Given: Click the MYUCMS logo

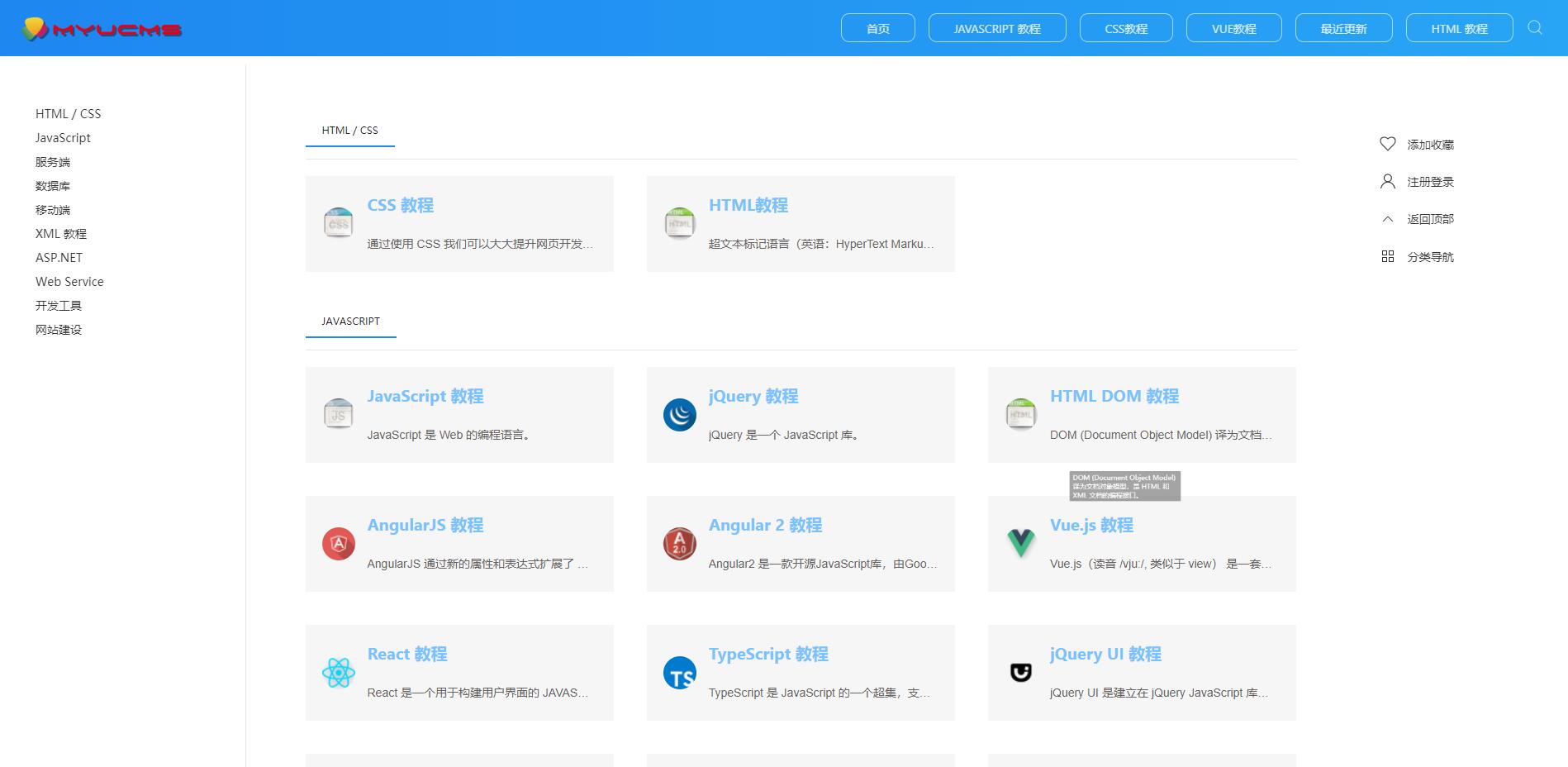Looking at the screenshot, I should (x=102, y=29).
